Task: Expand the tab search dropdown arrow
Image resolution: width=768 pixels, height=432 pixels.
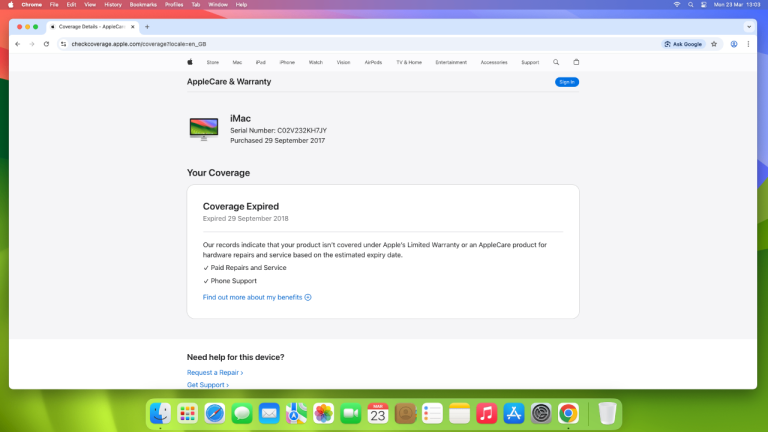Action: coord(748,26)
